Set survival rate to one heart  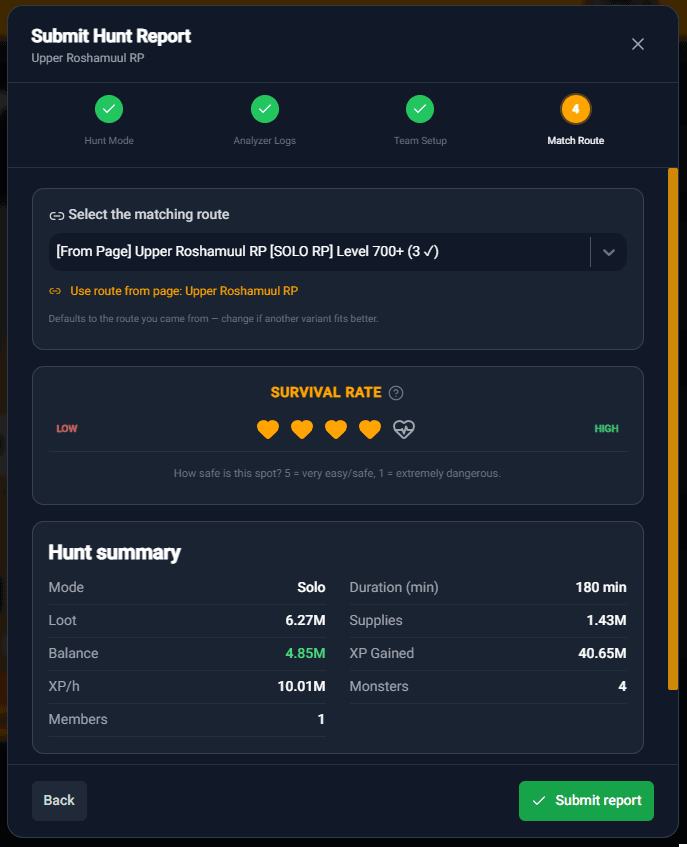267,429
